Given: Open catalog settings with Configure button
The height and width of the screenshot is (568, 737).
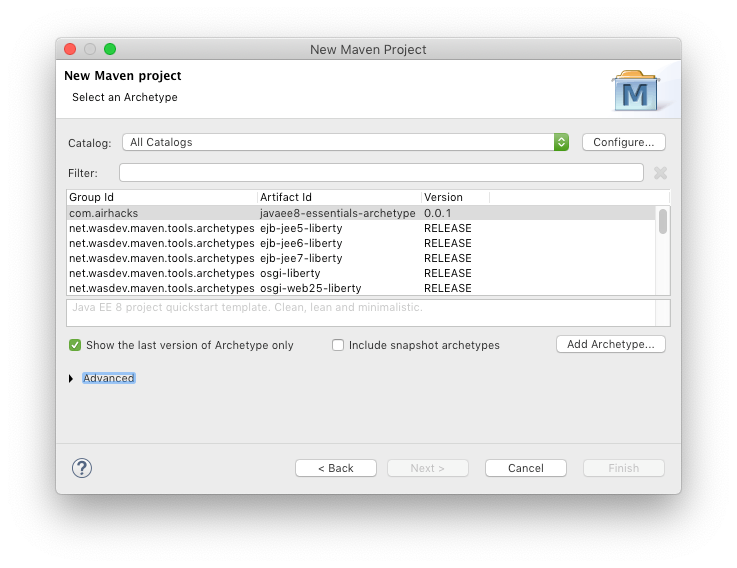Looking at the screenshot, I should (x=623, y=142).
